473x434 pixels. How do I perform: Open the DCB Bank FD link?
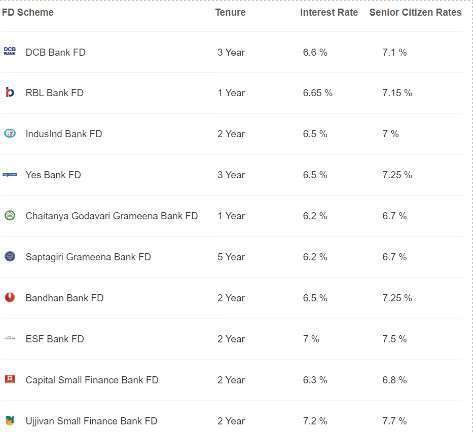tap(55, 52)
